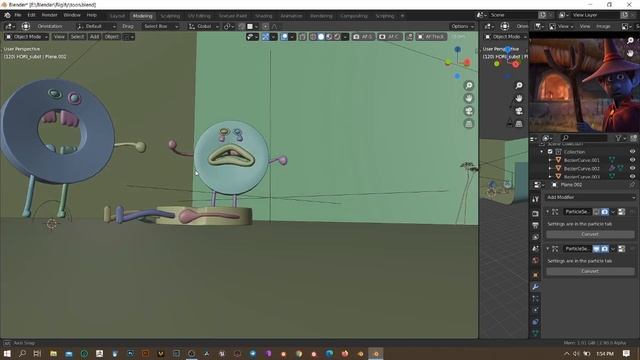Screen dimensions: 640x360
Task: Hide BezierCurve.002 via eye icon
Action: coord(632,168)
